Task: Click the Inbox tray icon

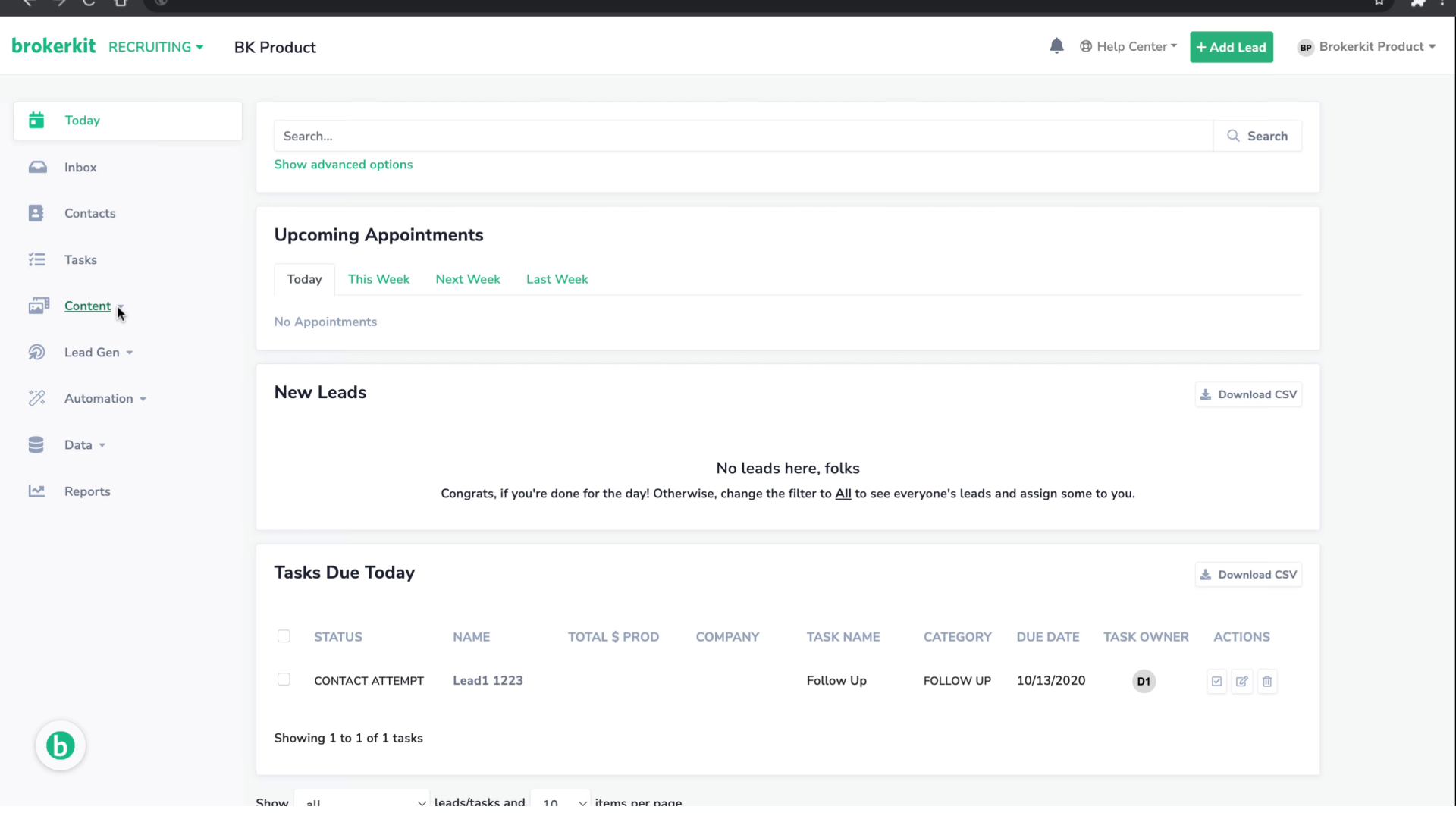Action: coord(37,167)
